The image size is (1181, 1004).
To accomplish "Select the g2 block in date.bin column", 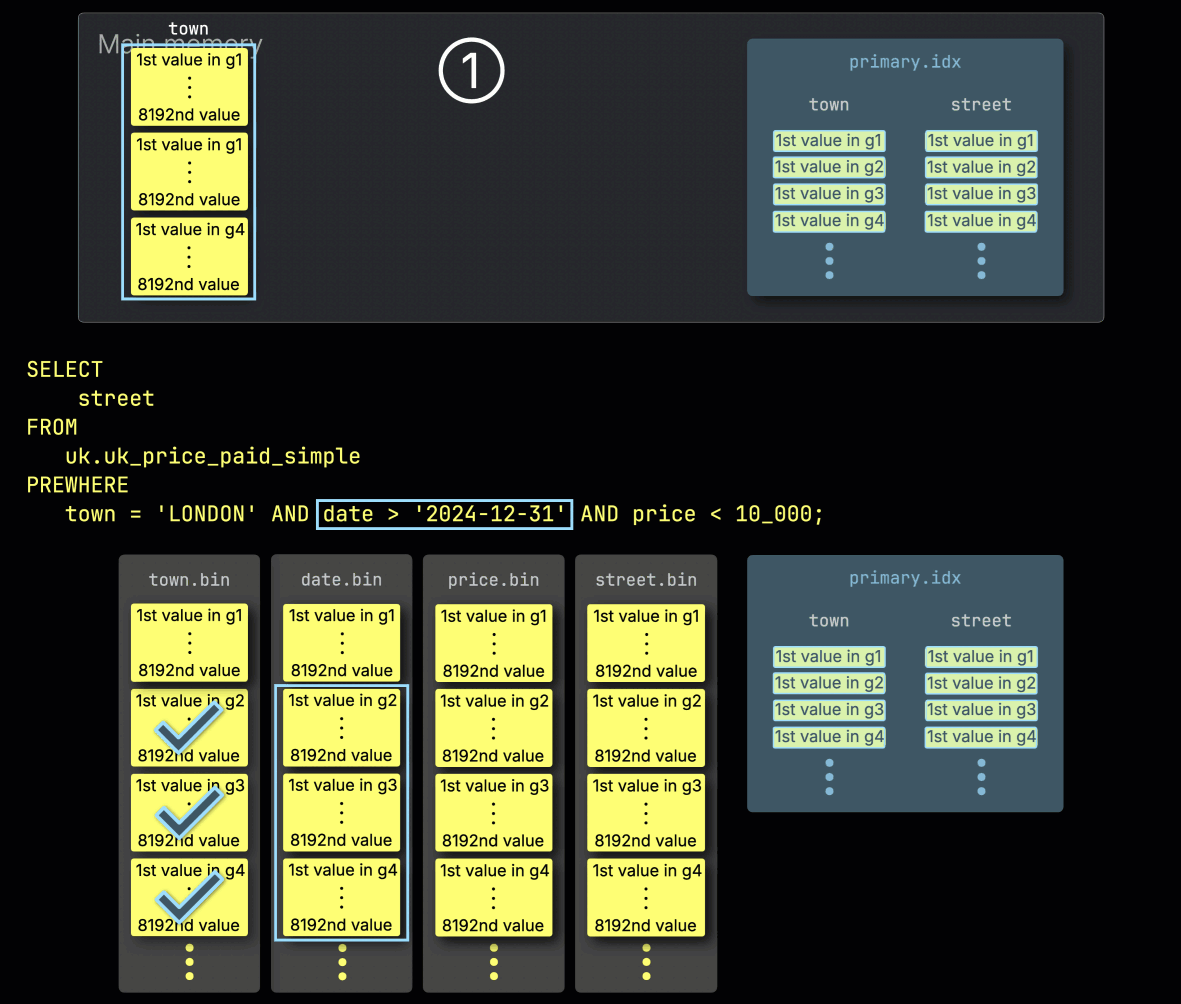I will click(342, 728).
